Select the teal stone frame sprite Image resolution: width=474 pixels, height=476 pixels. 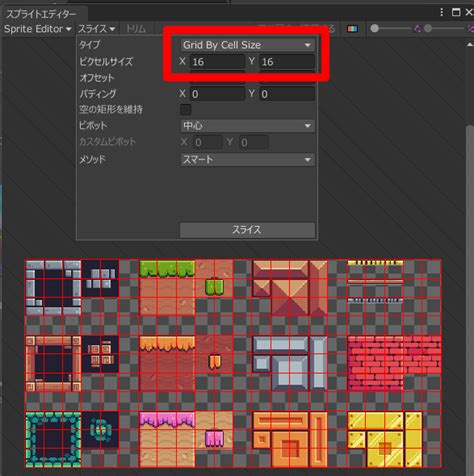click(53, 439)
